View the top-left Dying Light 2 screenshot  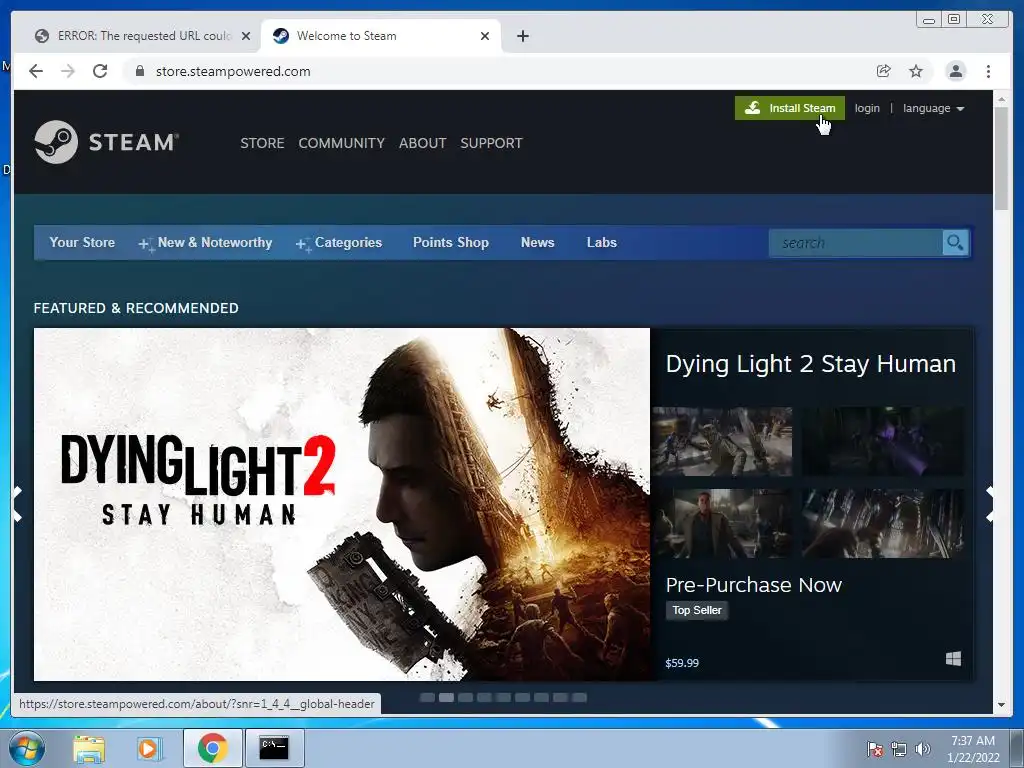point(722,441)
